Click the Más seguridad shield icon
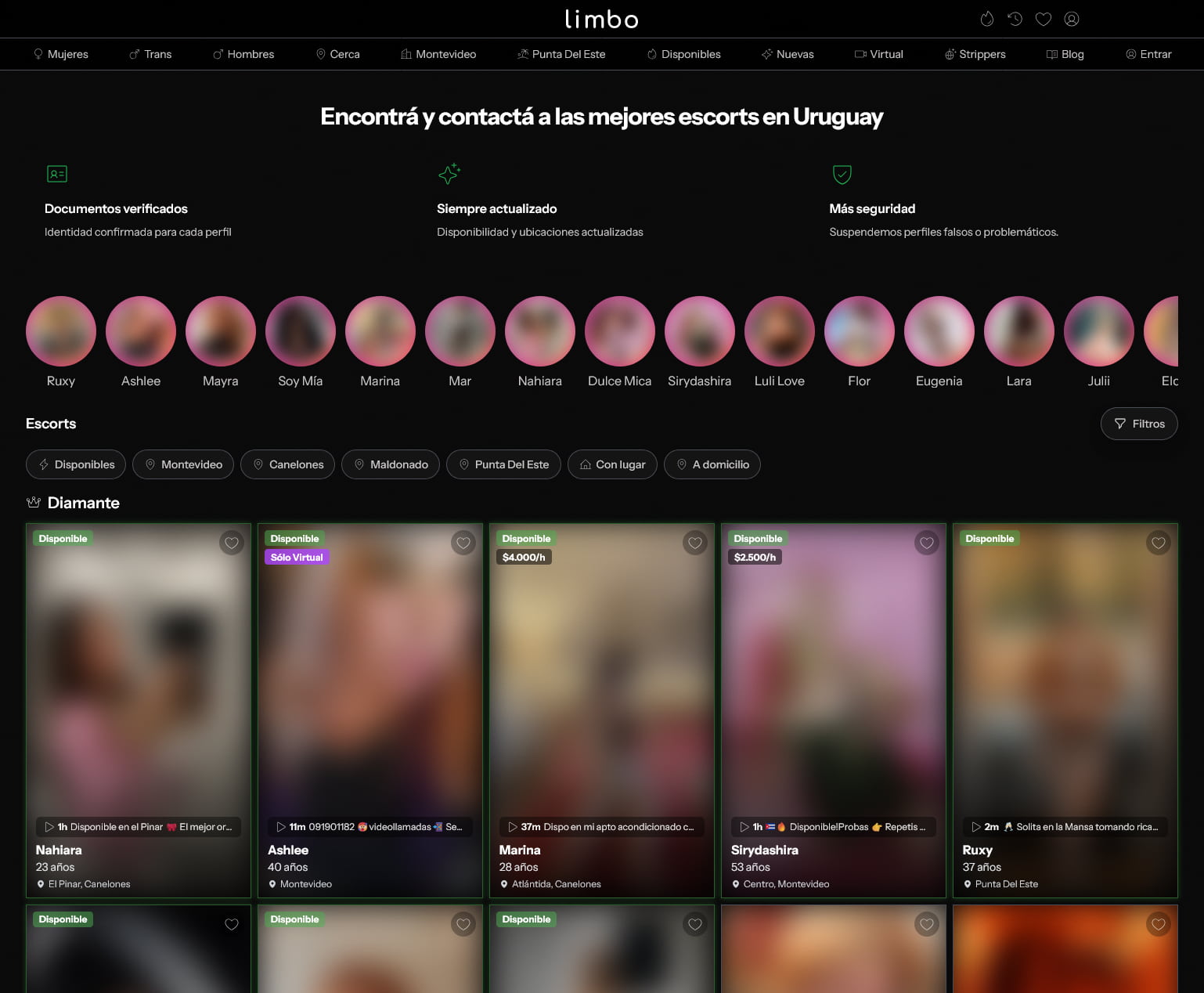 pos(842,174)
